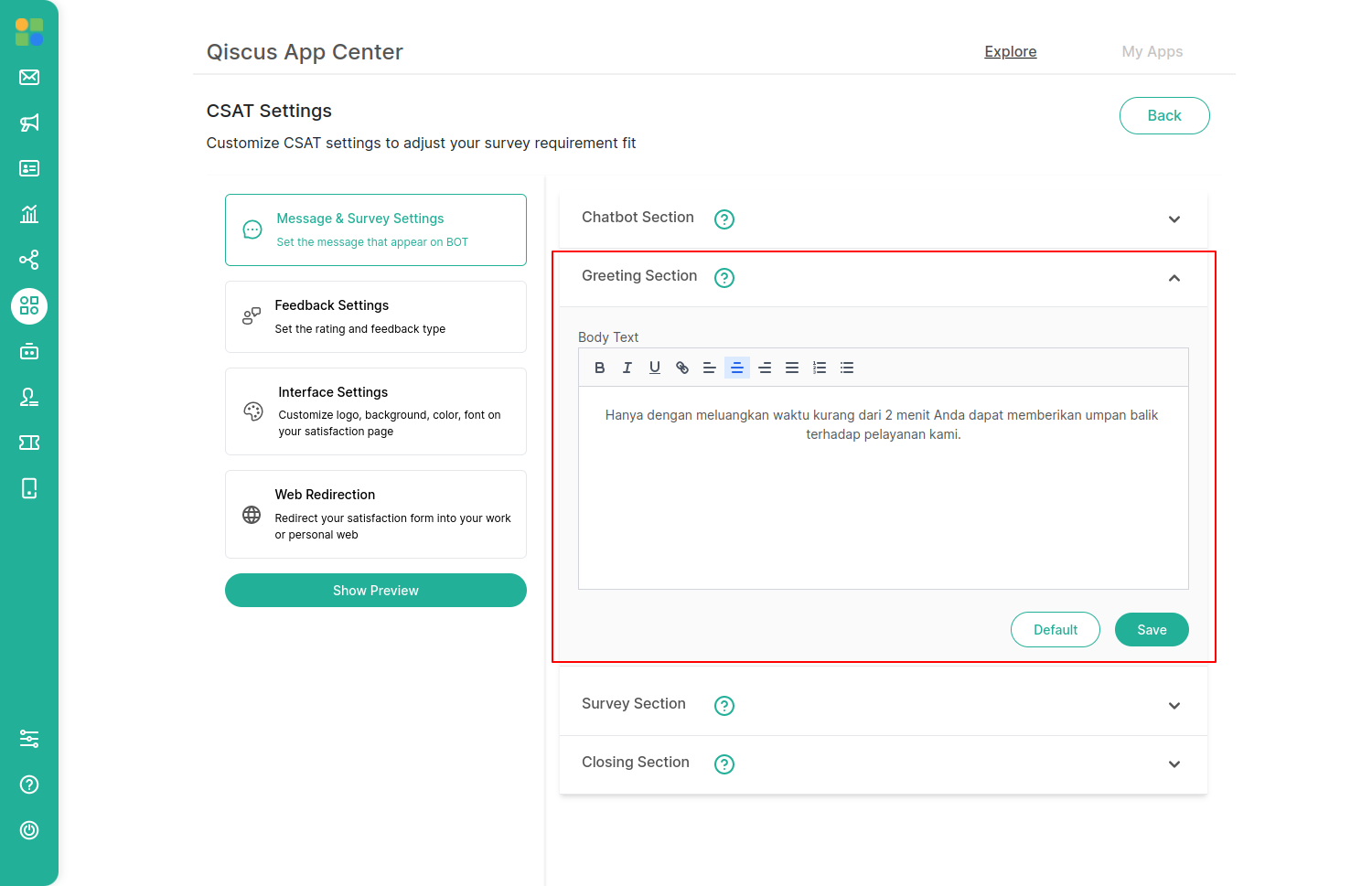This screenshot has width=1372, height=886.
Task: Toggle bold formatting in the Body Text editor
Action: (600, 368)
